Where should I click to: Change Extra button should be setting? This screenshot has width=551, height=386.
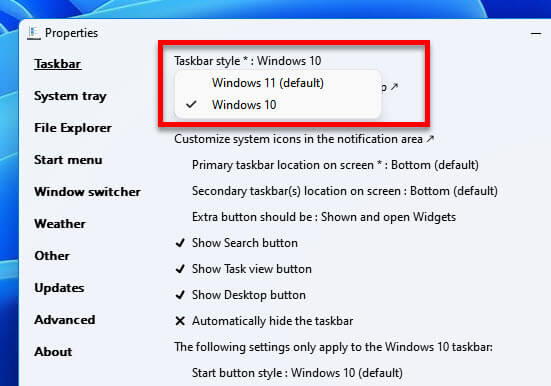point(324,217)
